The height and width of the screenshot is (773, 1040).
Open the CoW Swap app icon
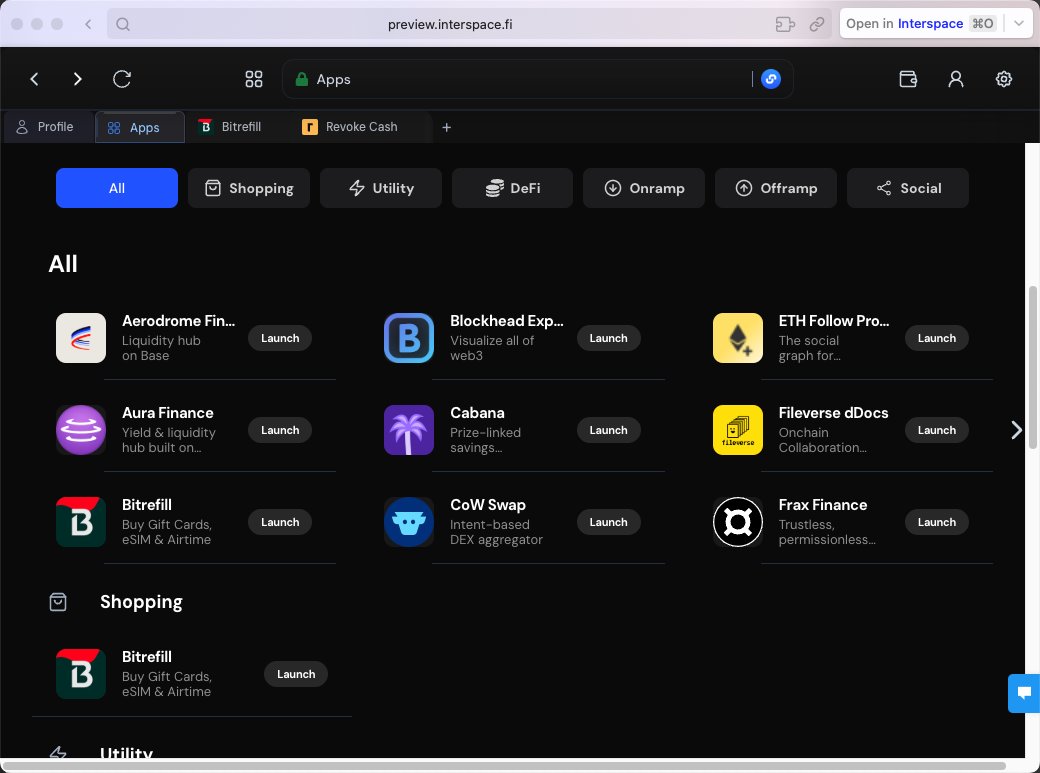pyautogui.click(x=409, y=522)
